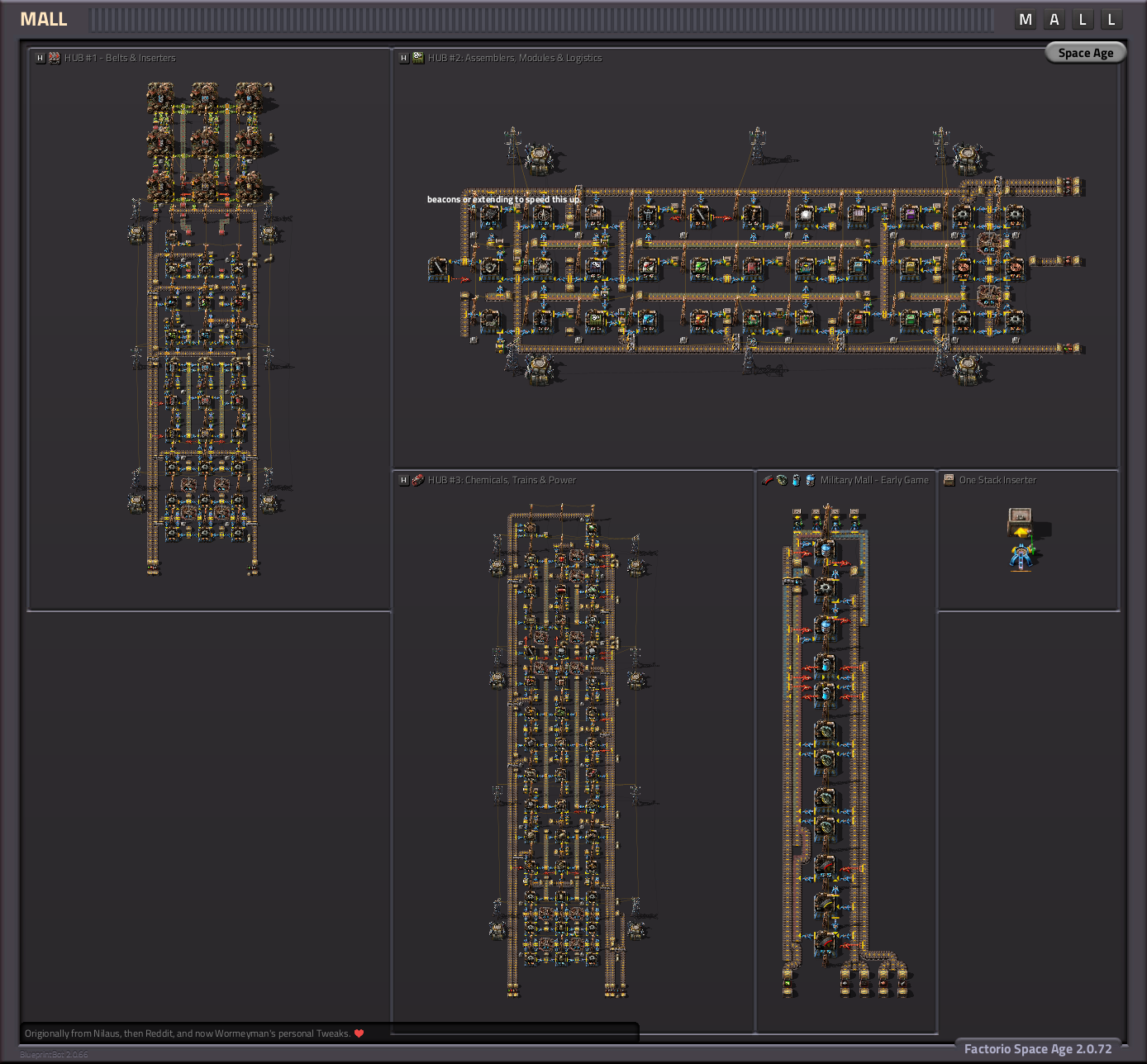1147x1064 pixels.
Task: Click the H icon beside HUB #2
Action: tap(403, 59)
